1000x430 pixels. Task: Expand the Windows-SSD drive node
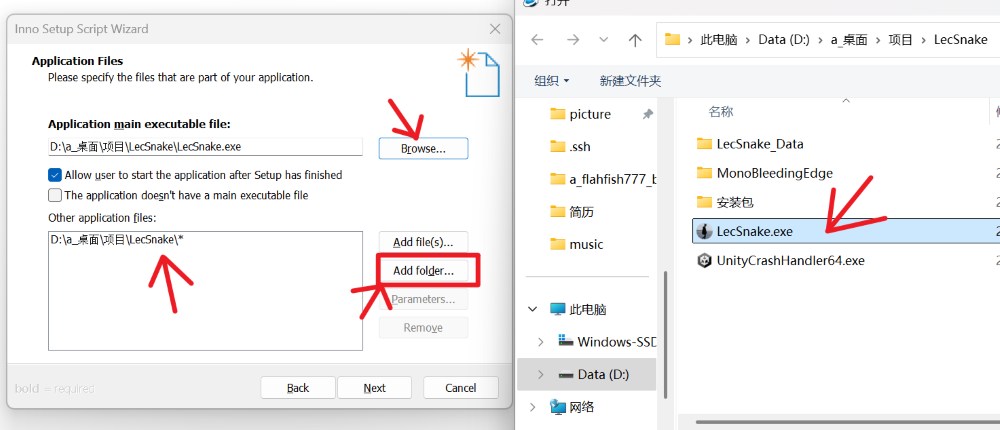pos(541,341)
